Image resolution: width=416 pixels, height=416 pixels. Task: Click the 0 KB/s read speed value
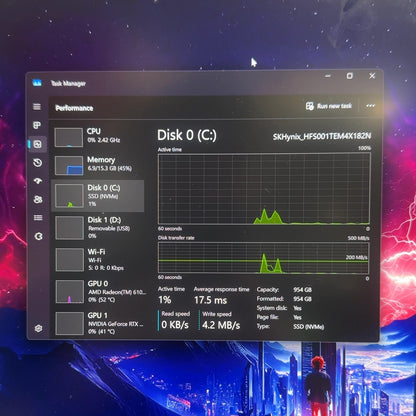175,325
